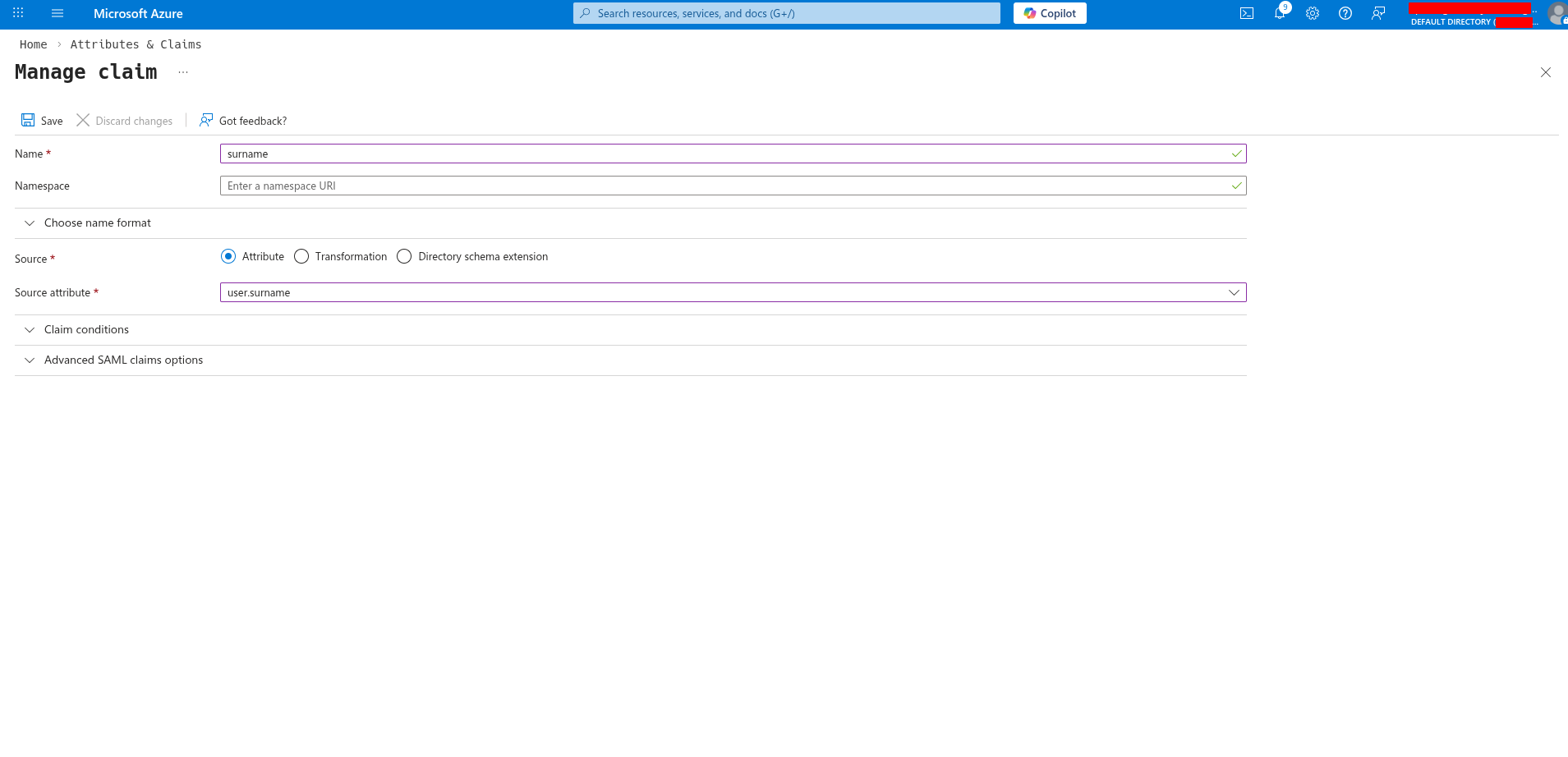This screenshot has width=1568, height=757.
Task: Select the Attribute source radio button
Action: [x=228, y=256]
